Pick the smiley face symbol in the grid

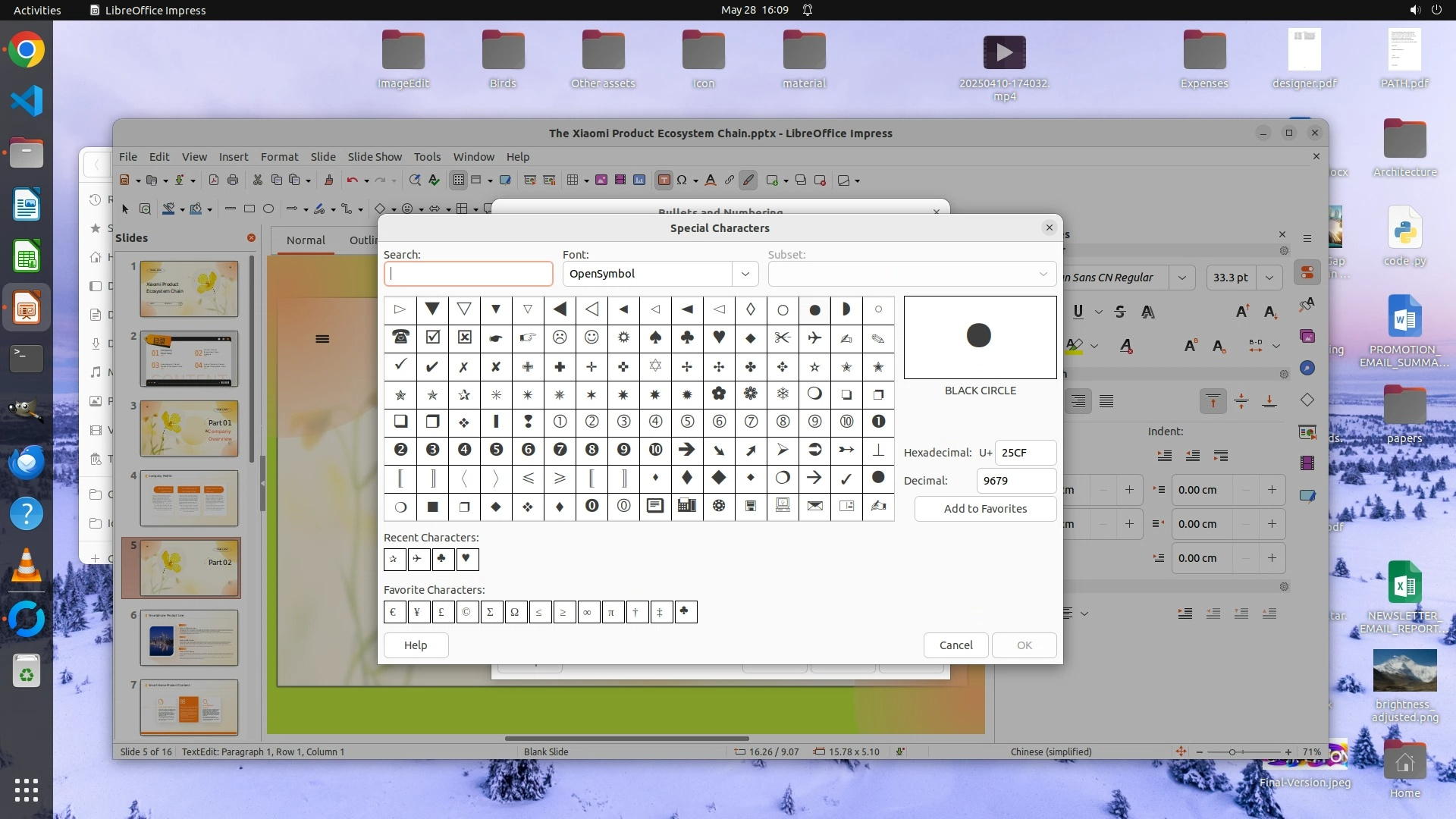(x=591, y=337)
